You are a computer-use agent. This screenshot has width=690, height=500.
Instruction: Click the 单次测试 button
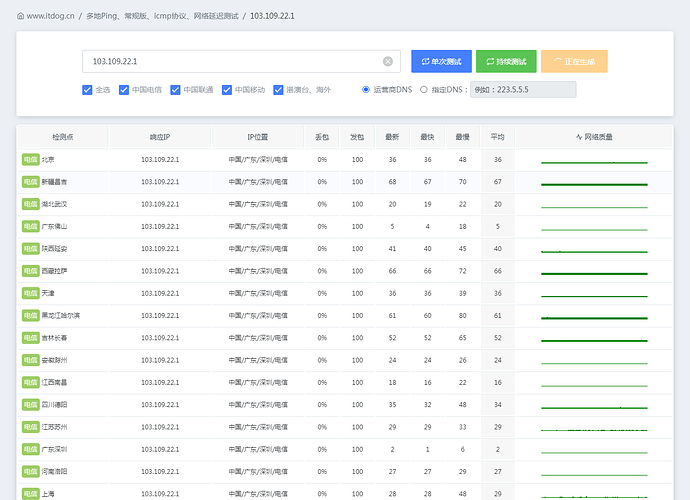click(x=441, y=61)
